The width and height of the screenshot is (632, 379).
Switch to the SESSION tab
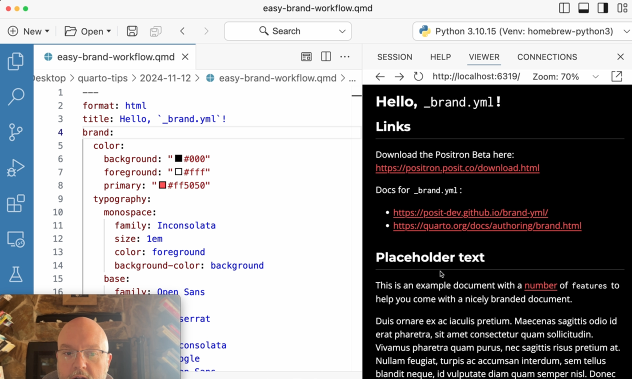click(x=395, y=57)
